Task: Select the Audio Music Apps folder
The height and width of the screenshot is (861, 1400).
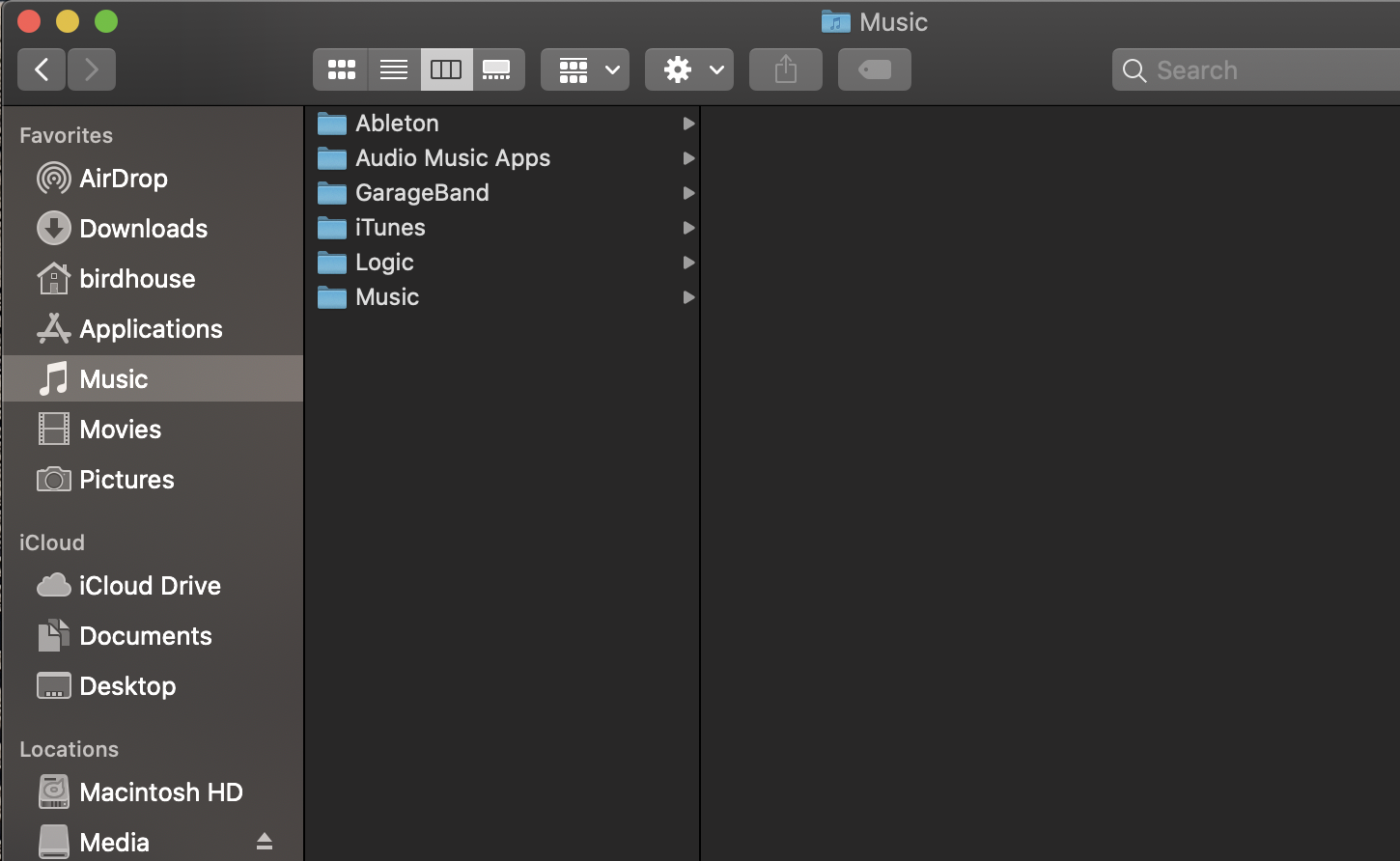Action: click(x=502, y=158)
